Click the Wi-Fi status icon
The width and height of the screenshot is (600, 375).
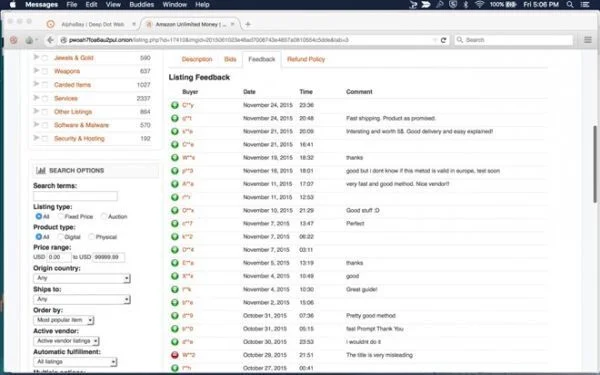(479, 5)
